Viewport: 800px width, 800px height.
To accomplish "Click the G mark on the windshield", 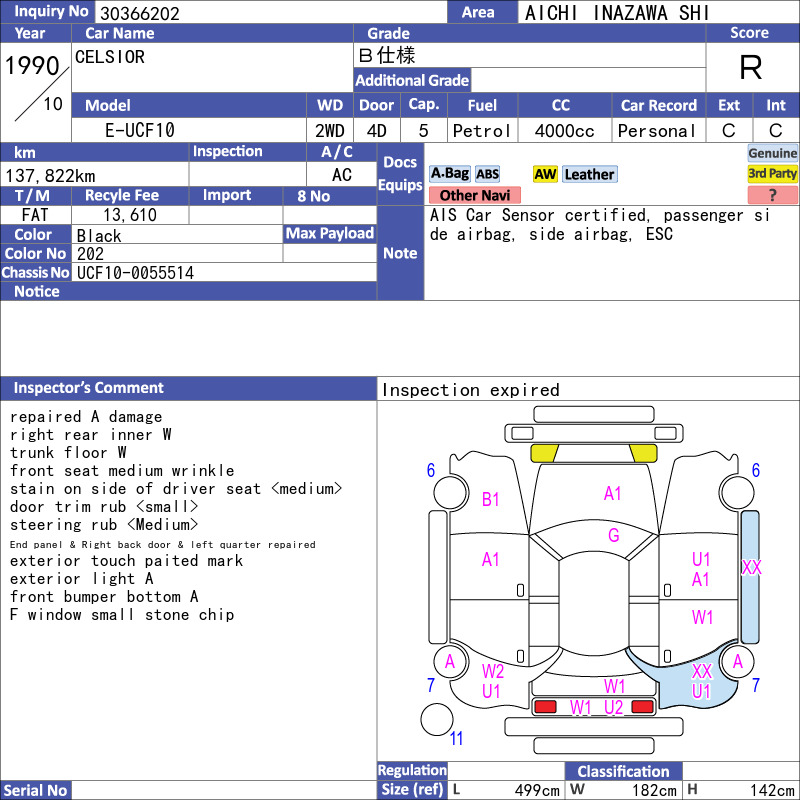I will pos(613,535).
